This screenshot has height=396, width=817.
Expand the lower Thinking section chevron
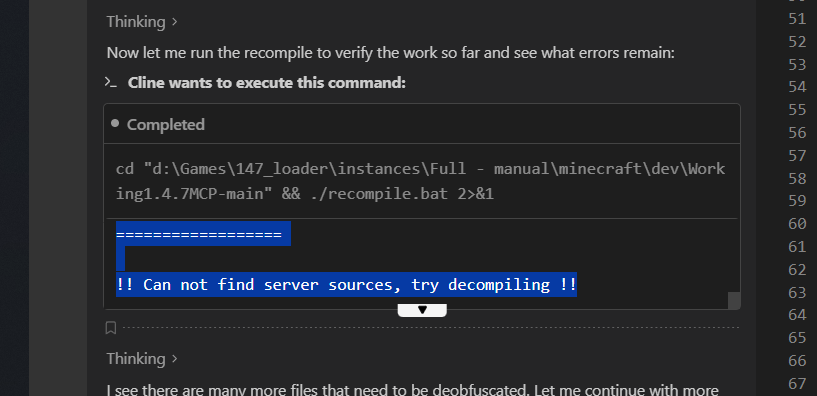coord(175,359)
